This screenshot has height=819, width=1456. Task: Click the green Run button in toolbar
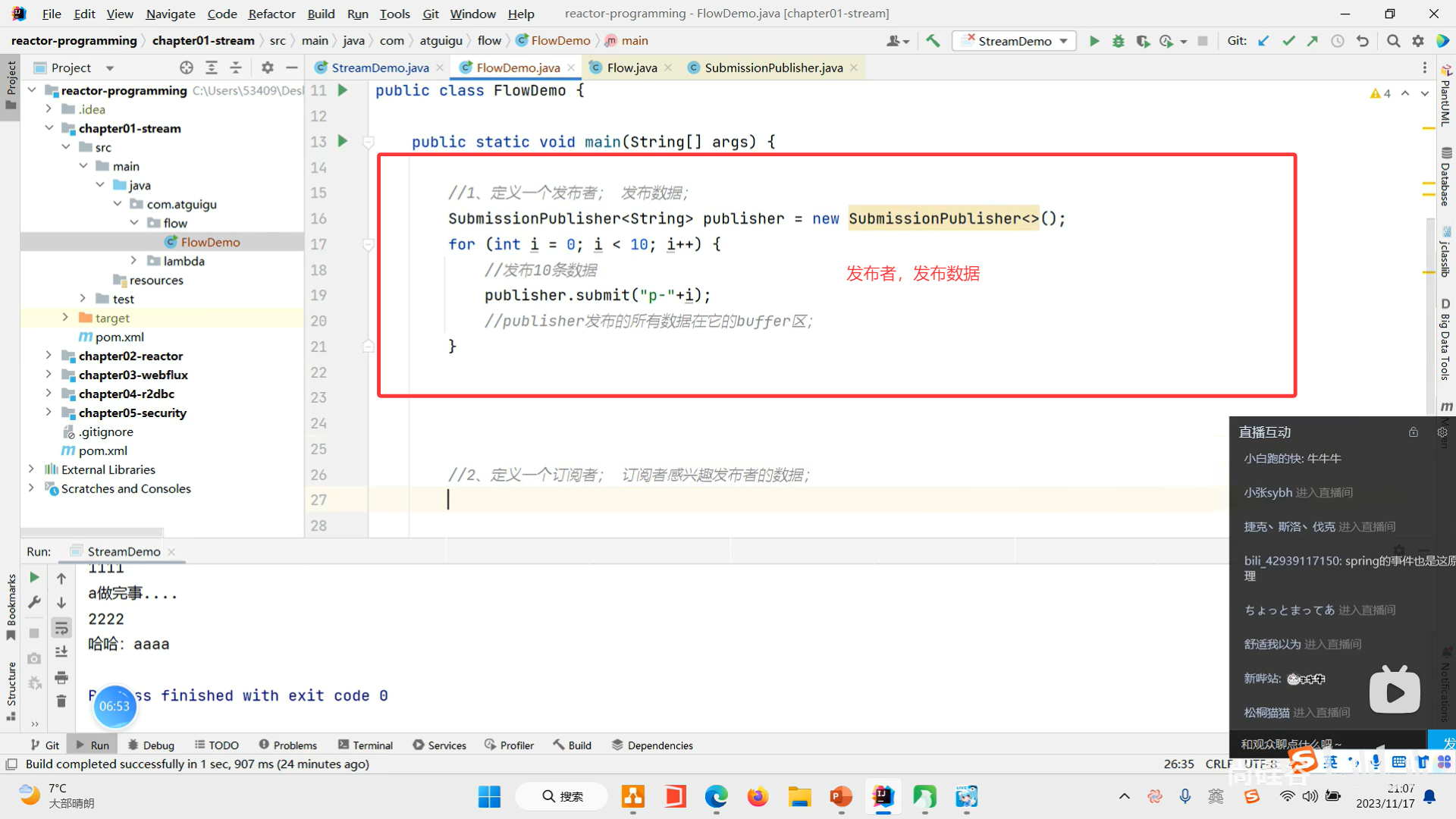(1094, 41)
